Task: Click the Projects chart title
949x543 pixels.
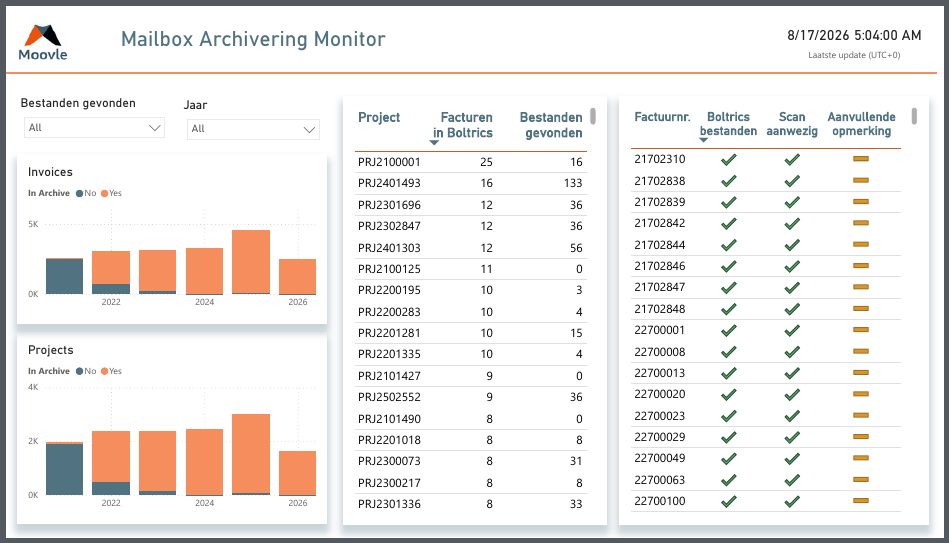Action: (x=51, y=350)
